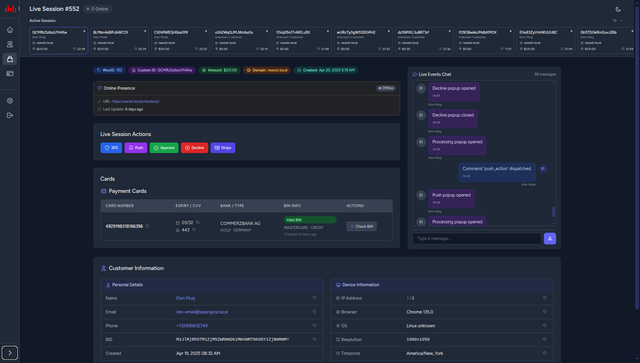Click the Live Events Chat scrollbar thumb
640x363 pixels.
tap(553, 212)
